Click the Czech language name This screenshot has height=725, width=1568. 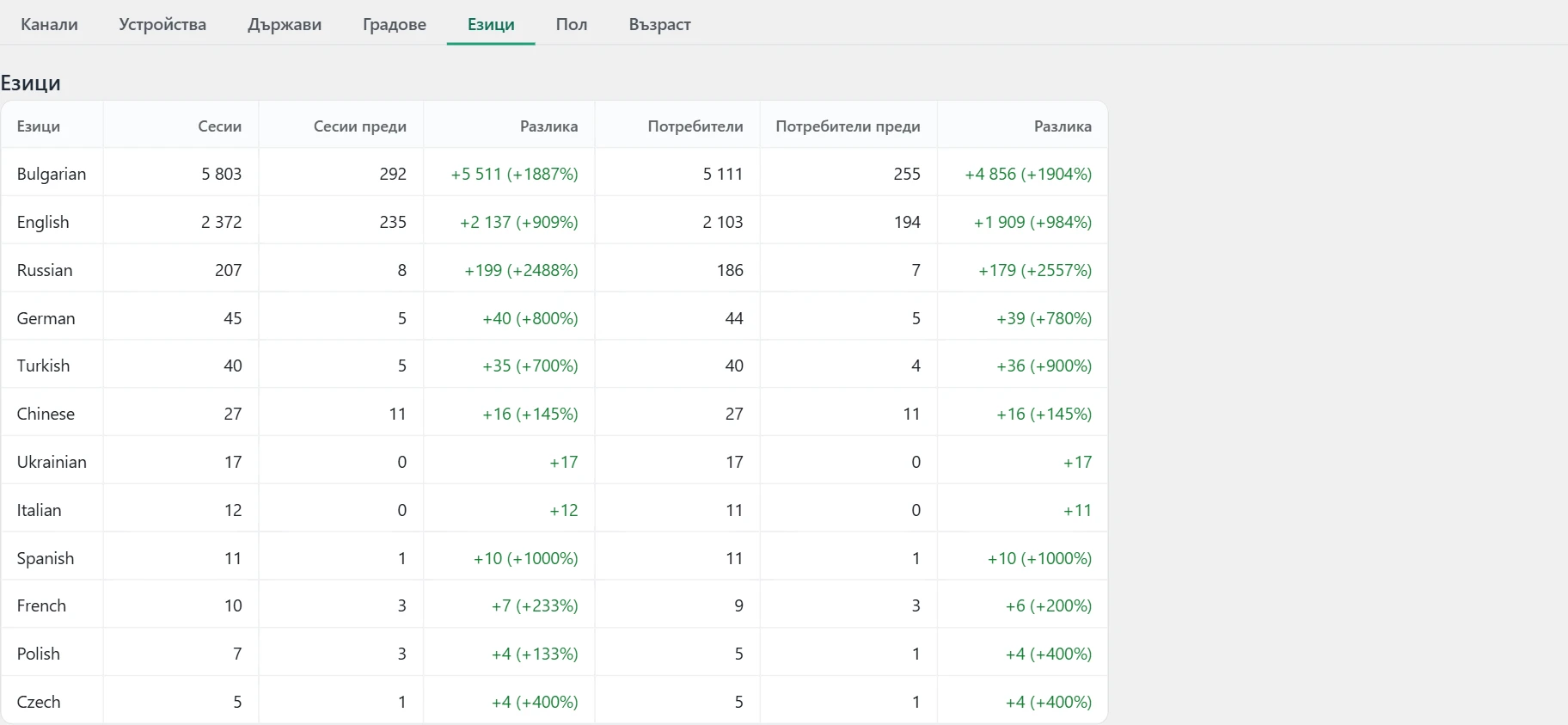39,702
